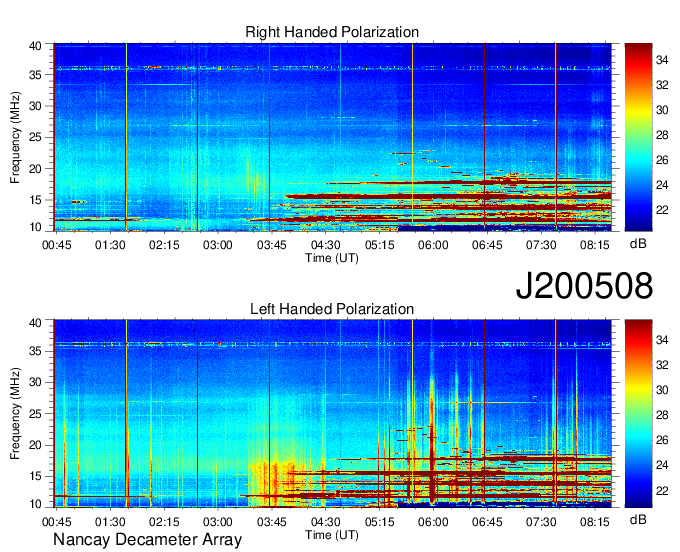This screenshot has width=680, height=552.
Task: Click the 35 MHz tick of Left Handed plot
Action: [x=35, y=351]
